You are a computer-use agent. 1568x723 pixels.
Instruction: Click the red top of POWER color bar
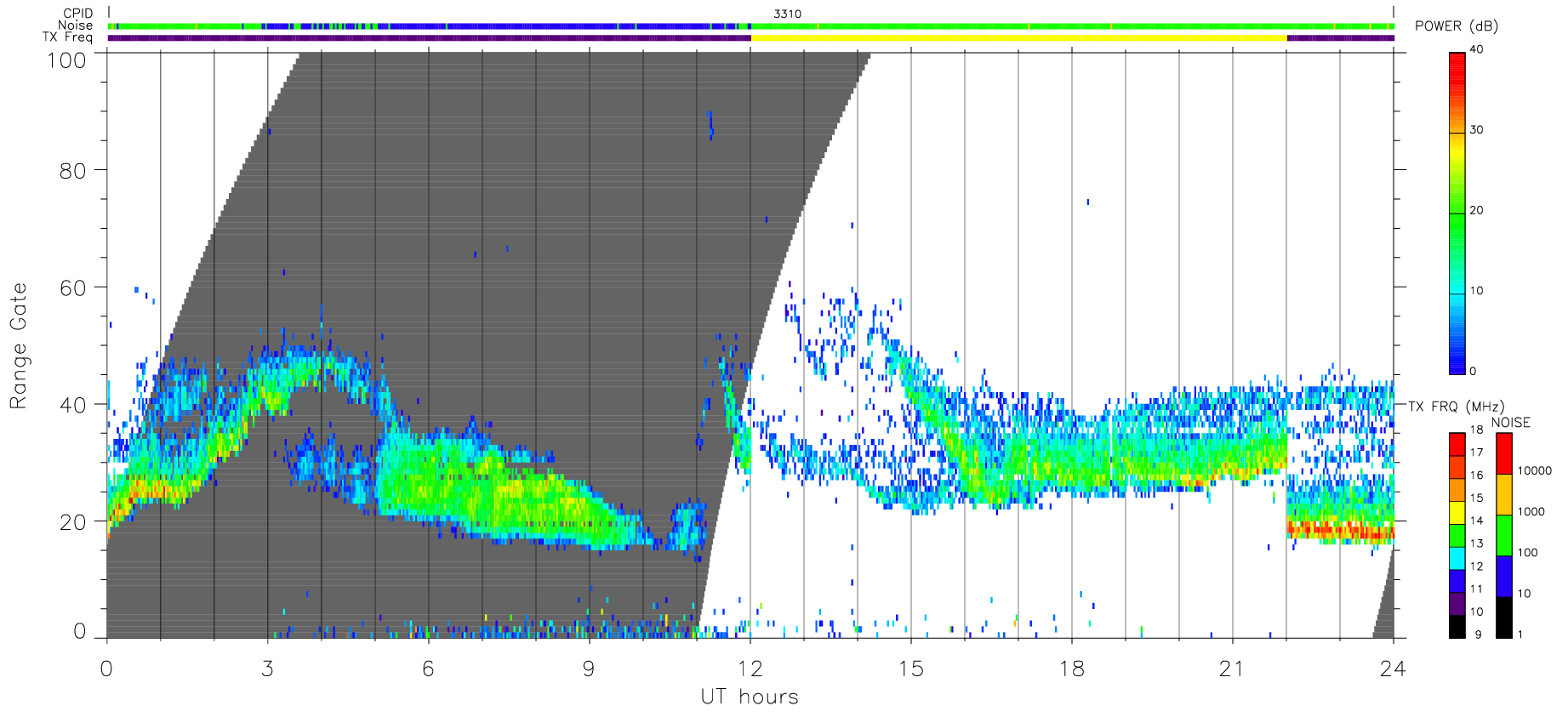(1457, 66)
